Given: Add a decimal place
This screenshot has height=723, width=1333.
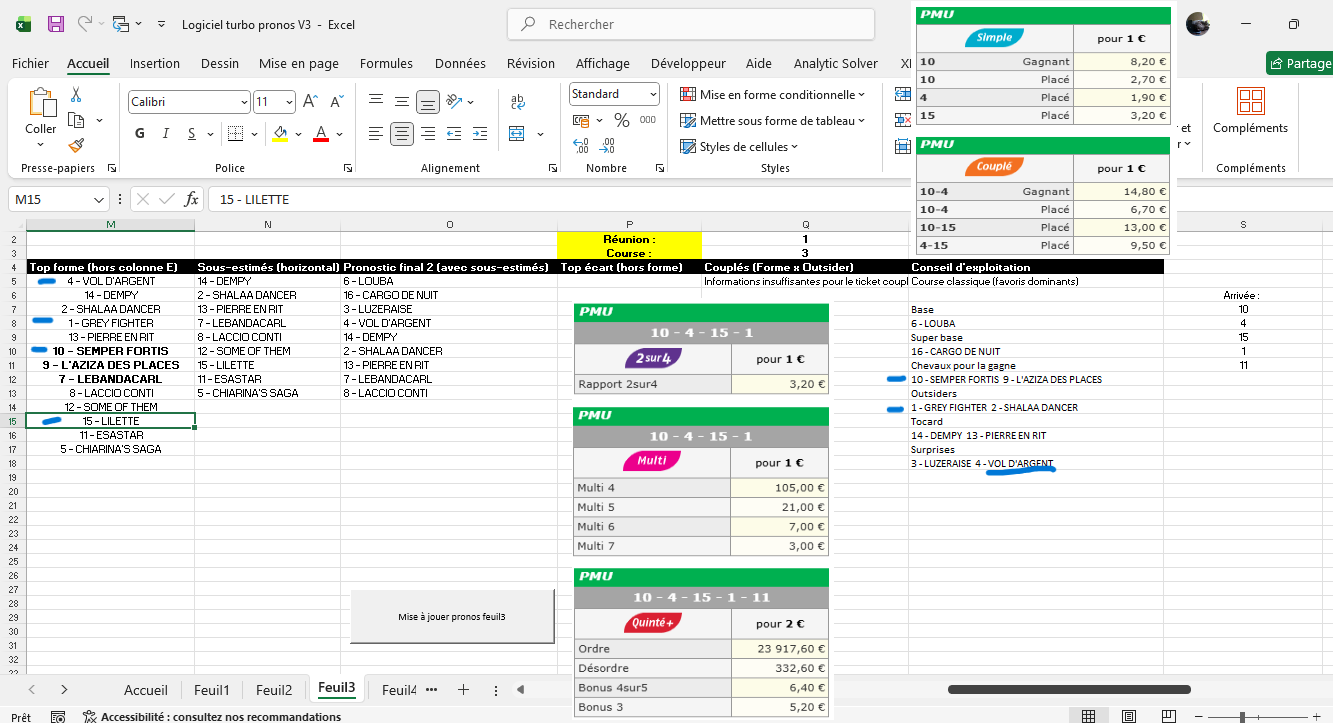Looking at the screenshot, I should (581, 146).
